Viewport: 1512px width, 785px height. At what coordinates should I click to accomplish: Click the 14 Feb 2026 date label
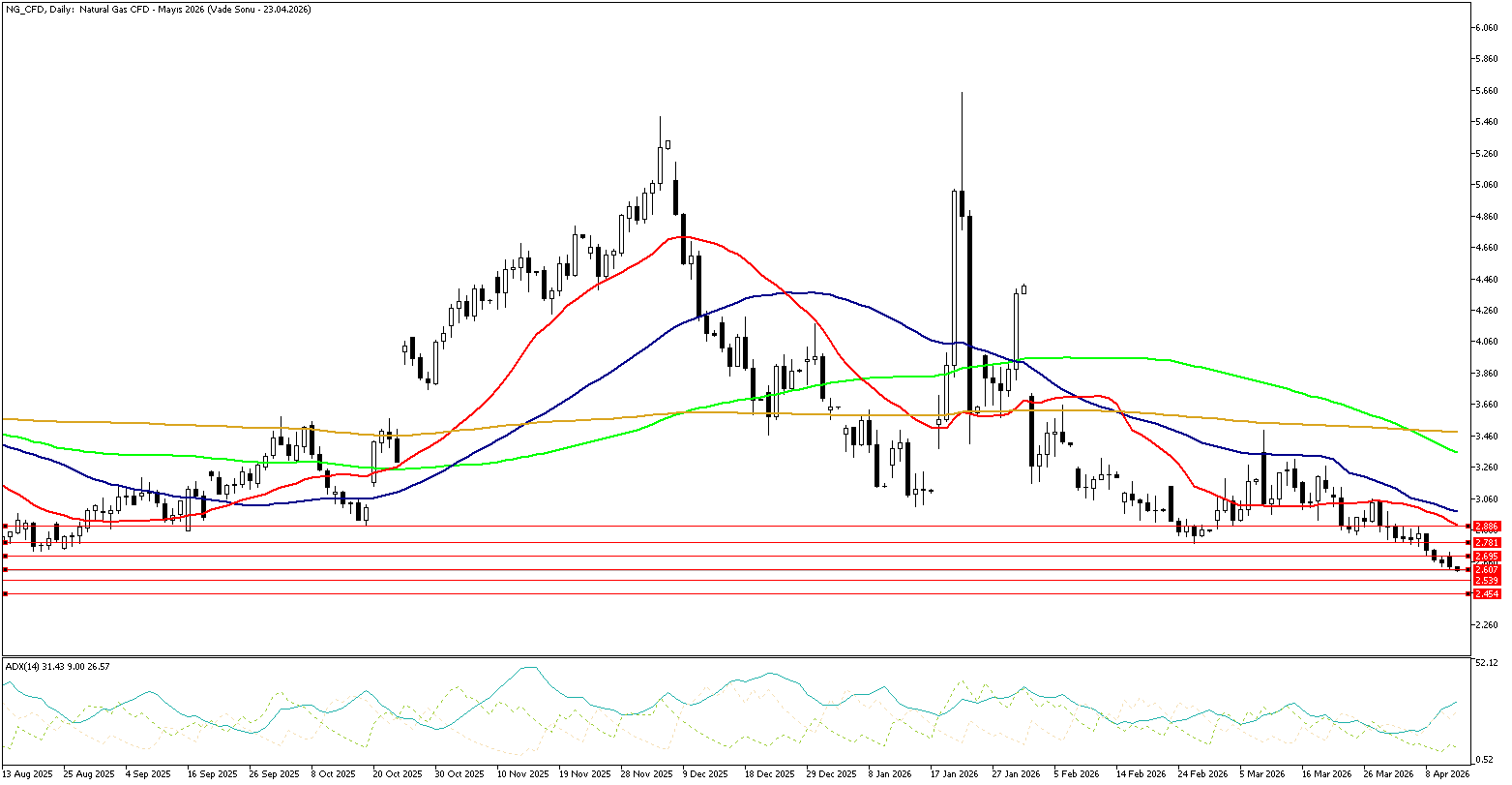(x=1139, y=774)
